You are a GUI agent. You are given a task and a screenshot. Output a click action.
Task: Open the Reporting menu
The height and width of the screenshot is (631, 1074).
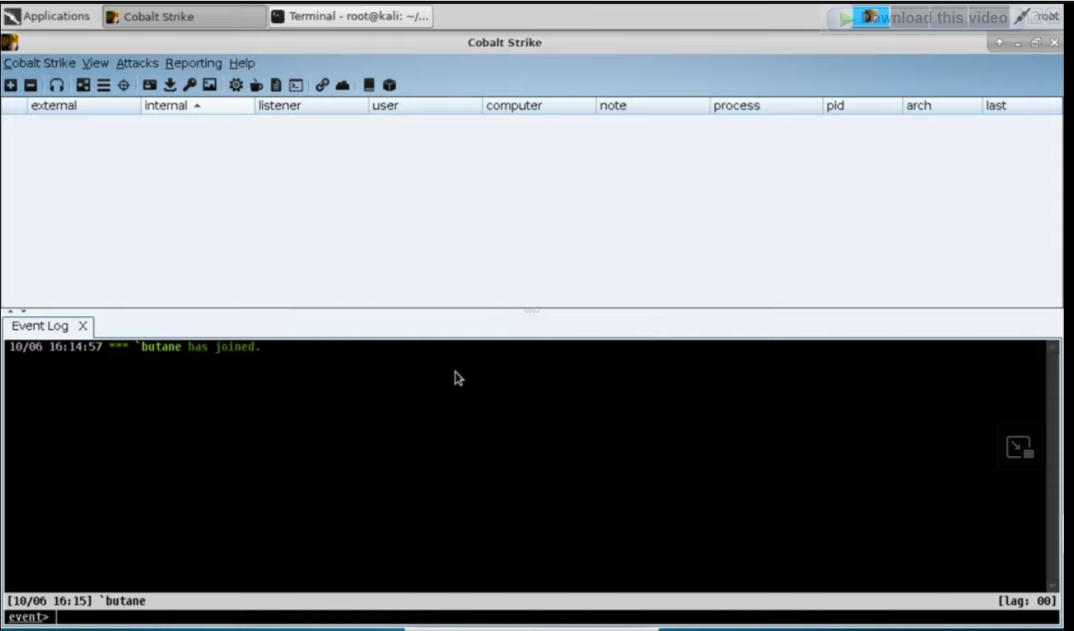194,63
